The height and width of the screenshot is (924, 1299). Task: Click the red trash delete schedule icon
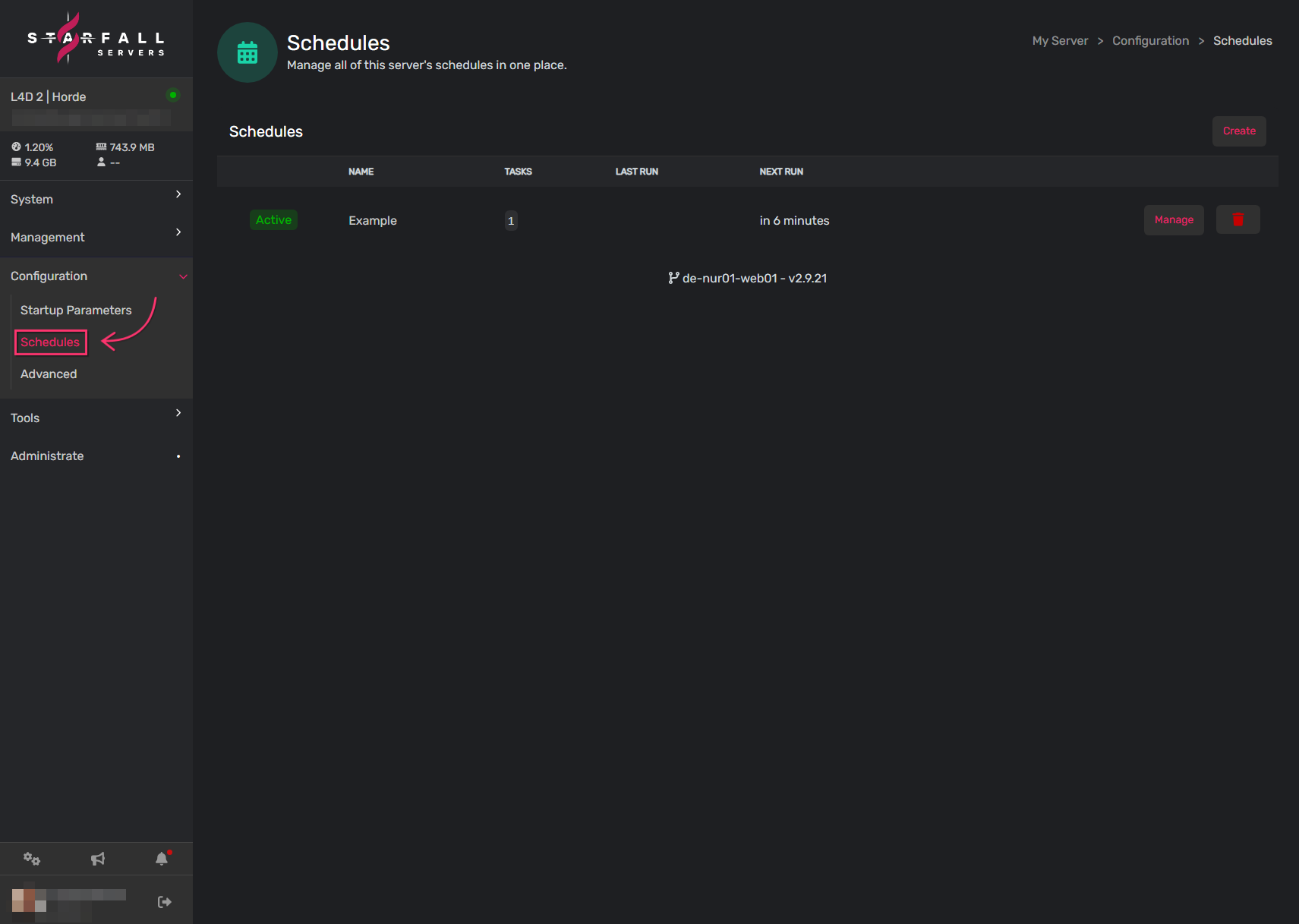[1238, 219]
